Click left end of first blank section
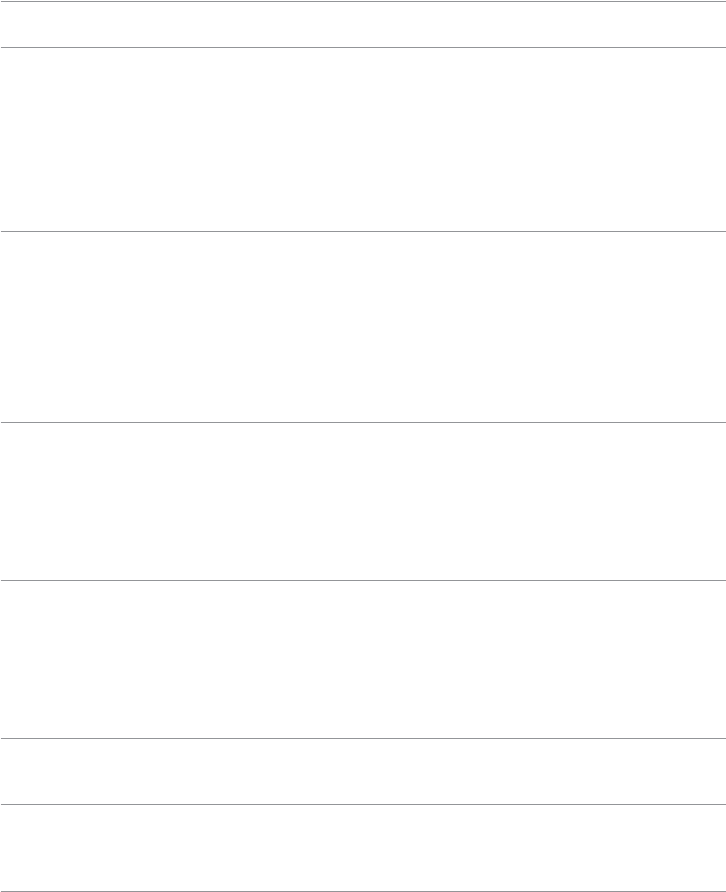This screenshot has height=892, width=726. pos(11,139)
